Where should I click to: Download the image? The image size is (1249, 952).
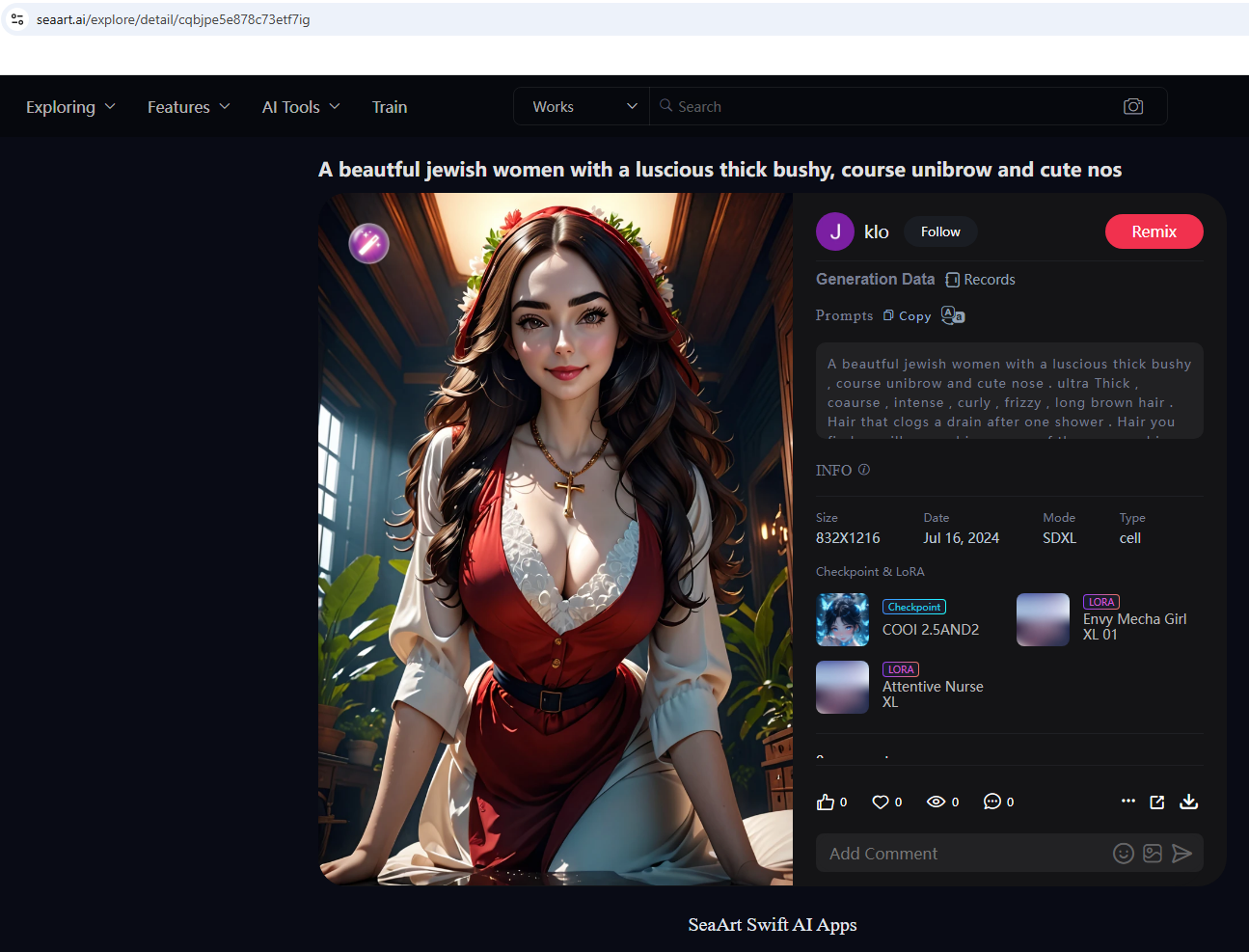pyautogui.click(x=1189, y=802)
